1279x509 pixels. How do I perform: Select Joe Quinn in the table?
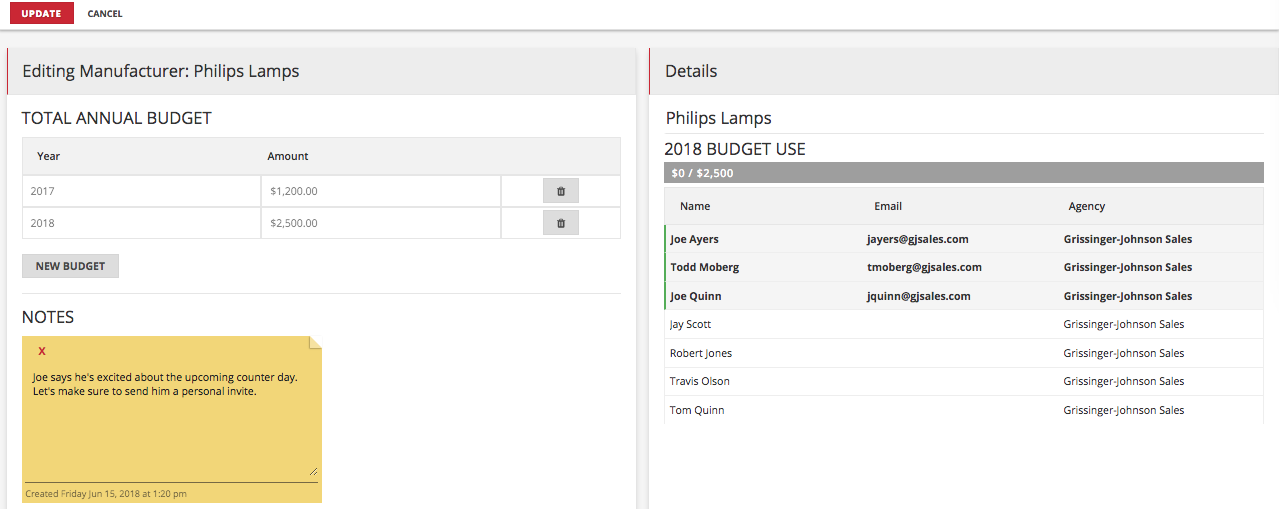click(x=696, y=296)
